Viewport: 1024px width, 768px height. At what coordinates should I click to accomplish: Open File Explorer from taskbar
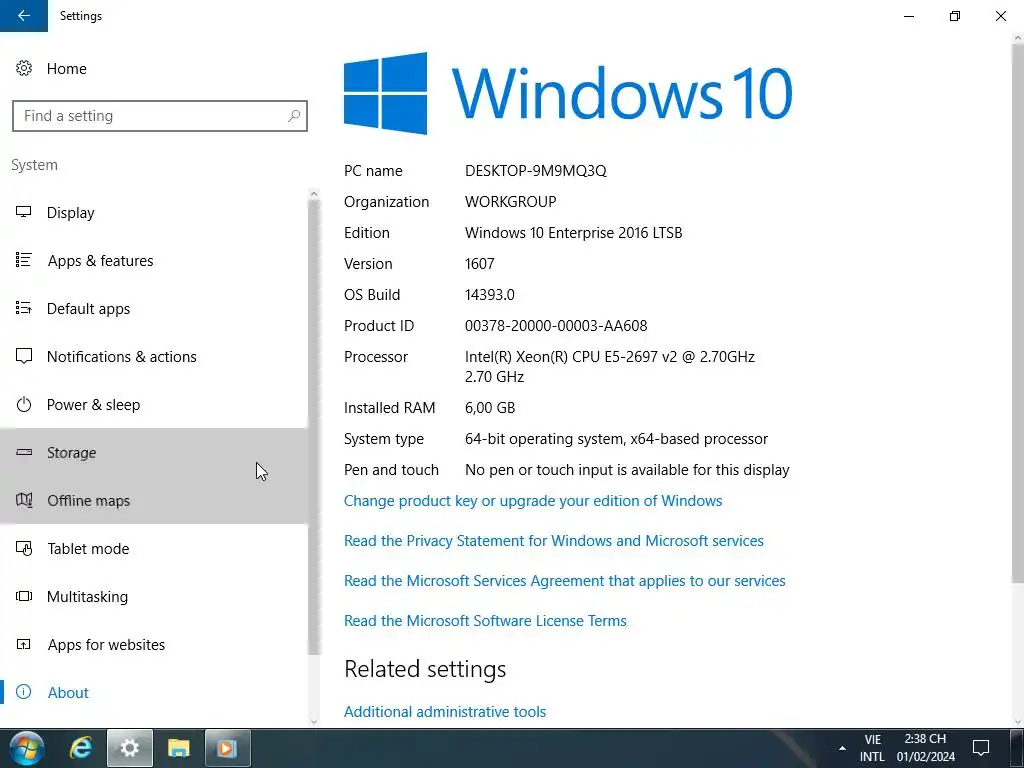(x=178, y=748)
